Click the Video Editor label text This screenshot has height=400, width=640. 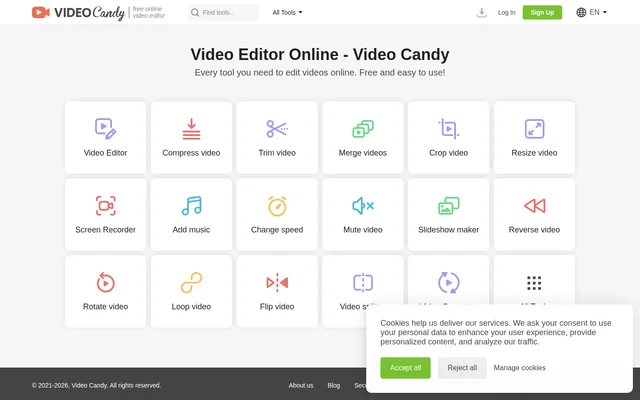coord(105,153)
